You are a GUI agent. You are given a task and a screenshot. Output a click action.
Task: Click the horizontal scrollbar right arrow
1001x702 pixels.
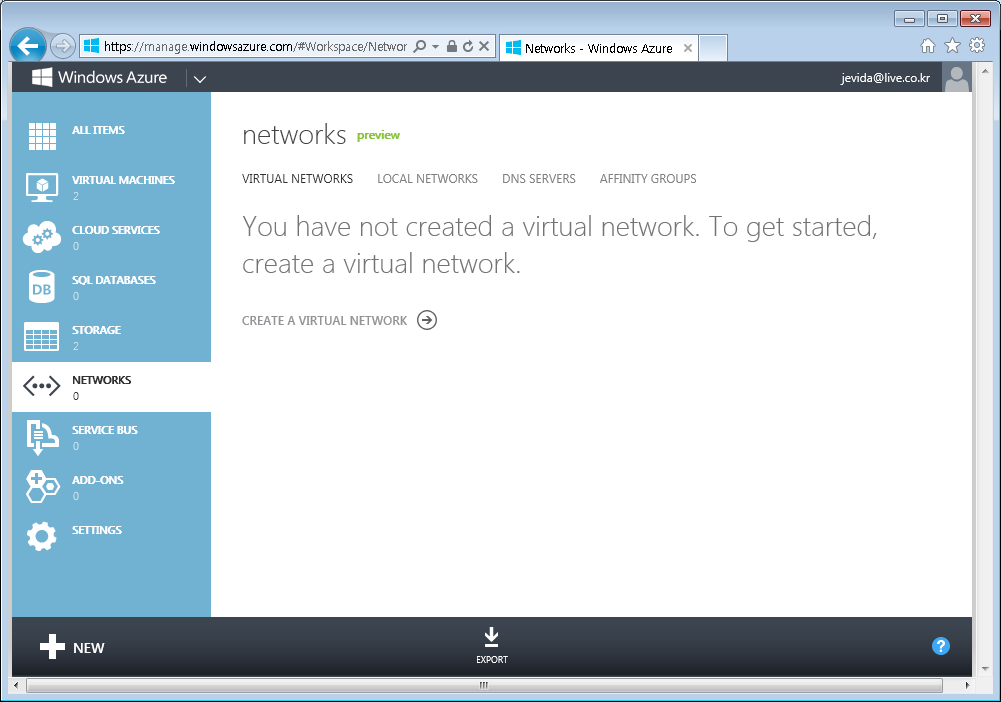coord(967,685)
